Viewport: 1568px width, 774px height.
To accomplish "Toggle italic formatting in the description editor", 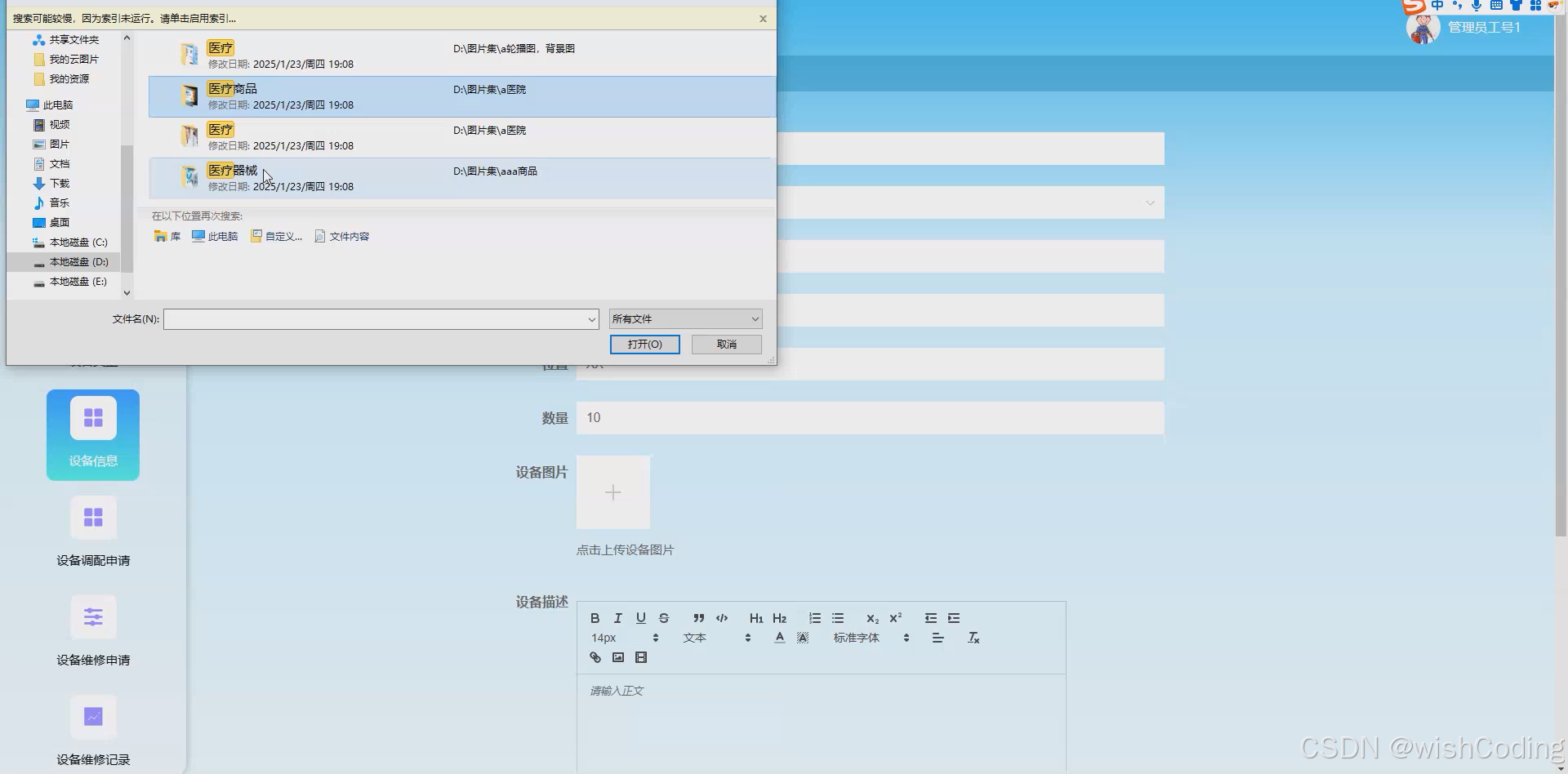I will 618,618.
